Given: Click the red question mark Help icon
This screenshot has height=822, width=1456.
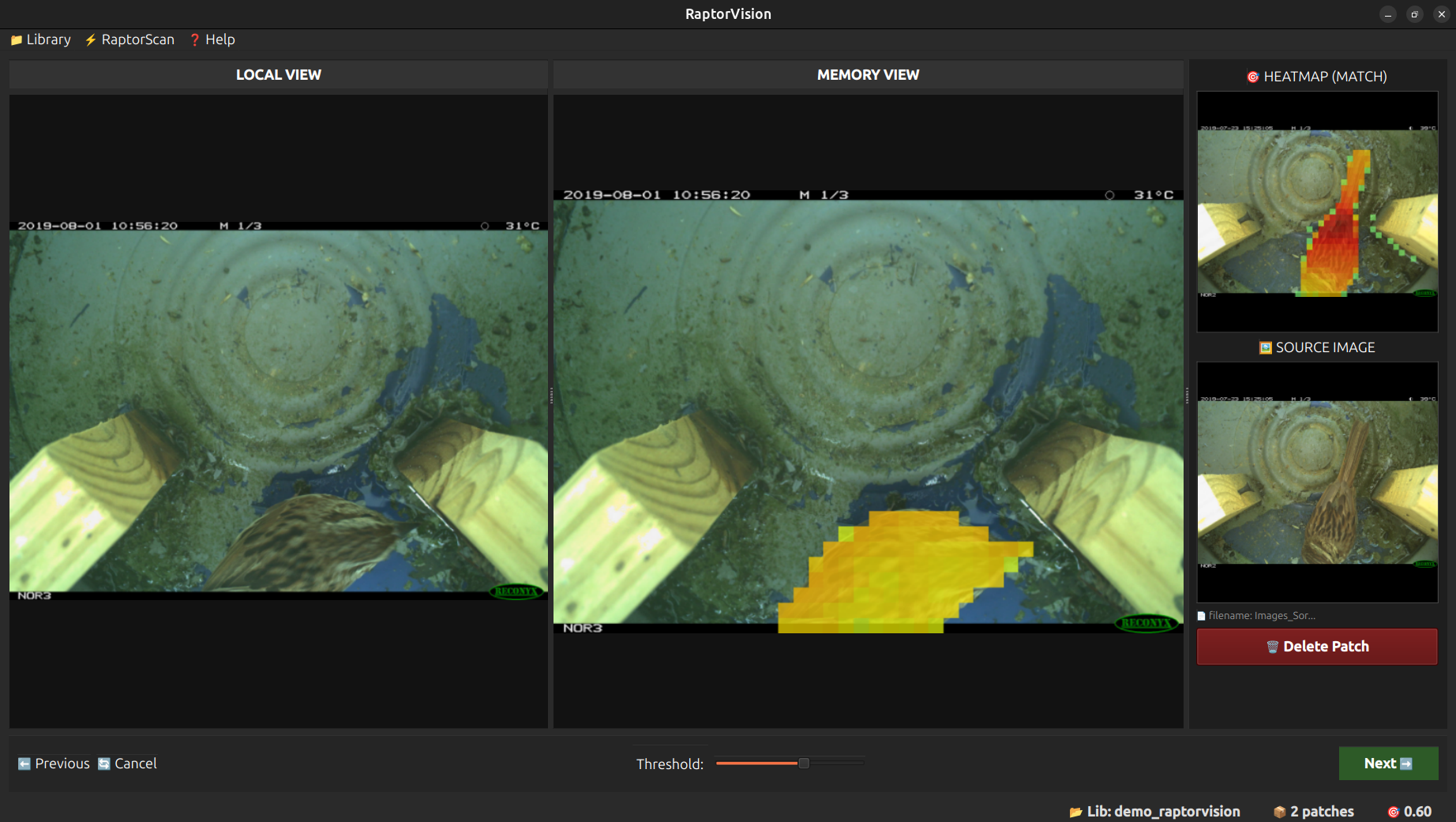Looking at the screenshot, I should 195,39.
